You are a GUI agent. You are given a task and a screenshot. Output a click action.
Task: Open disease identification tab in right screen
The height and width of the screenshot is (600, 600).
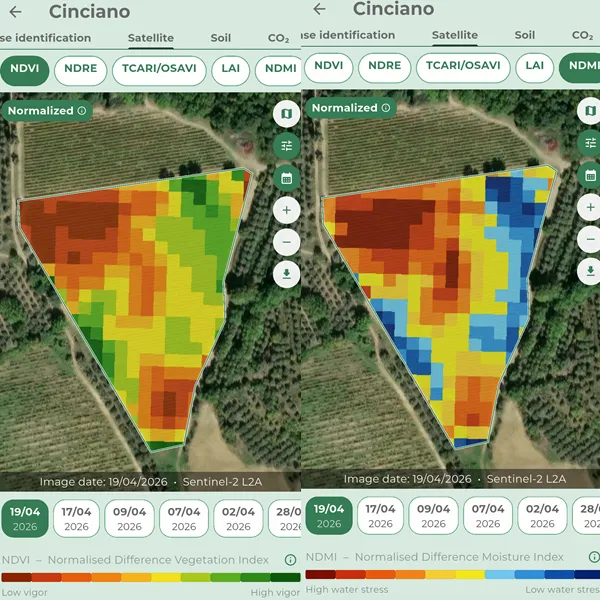(348, 35)
